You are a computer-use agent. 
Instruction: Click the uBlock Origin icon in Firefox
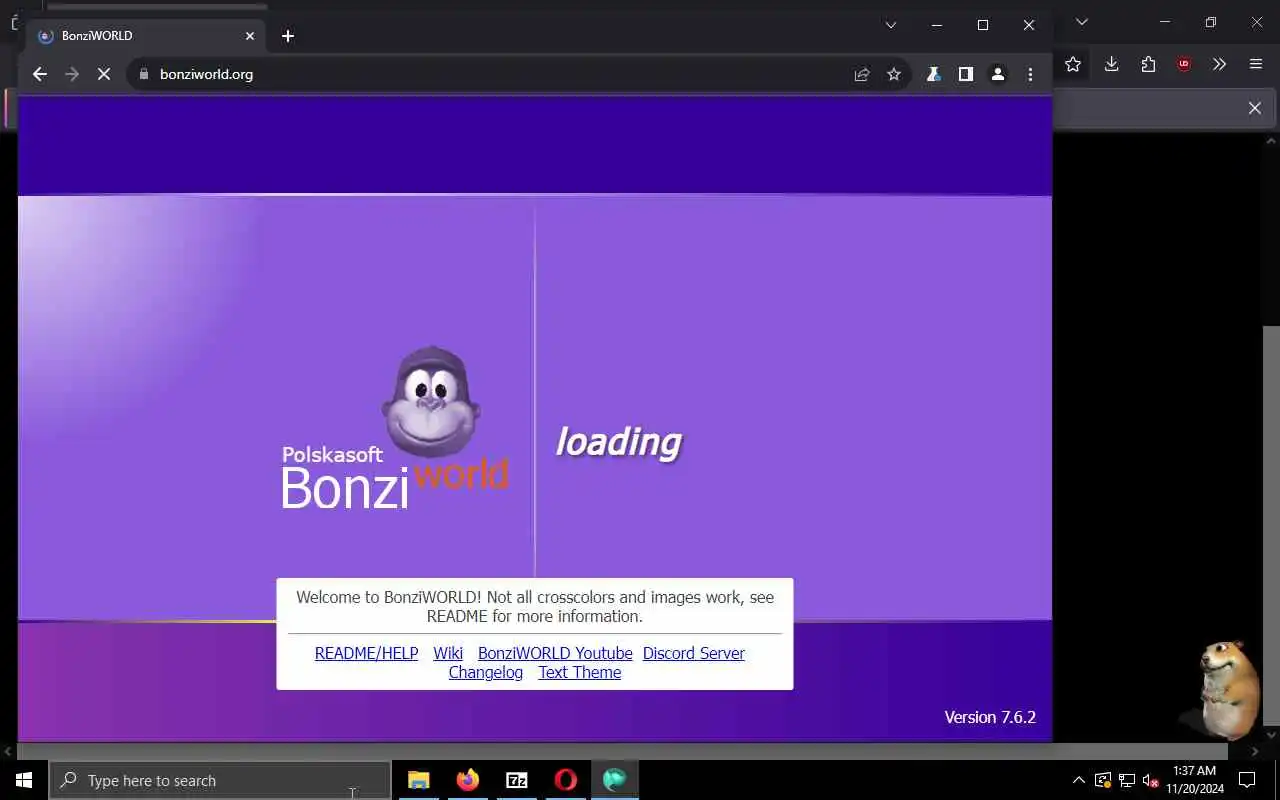point(1184,64)
